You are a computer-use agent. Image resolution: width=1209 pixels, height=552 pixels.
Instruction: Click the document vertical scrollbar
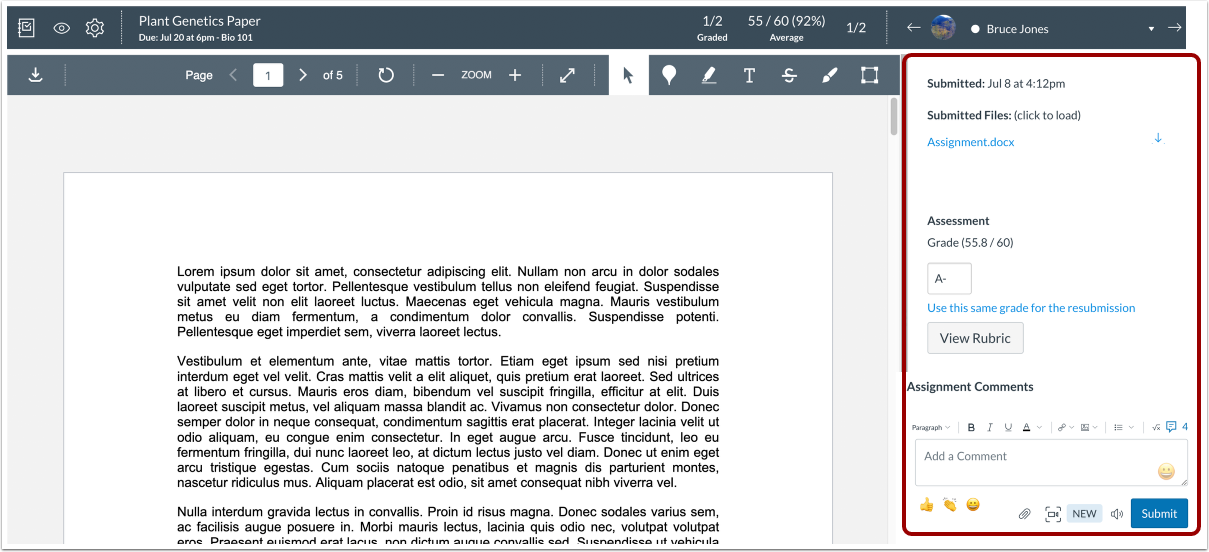pyautogui.click(x=894, y=116)
